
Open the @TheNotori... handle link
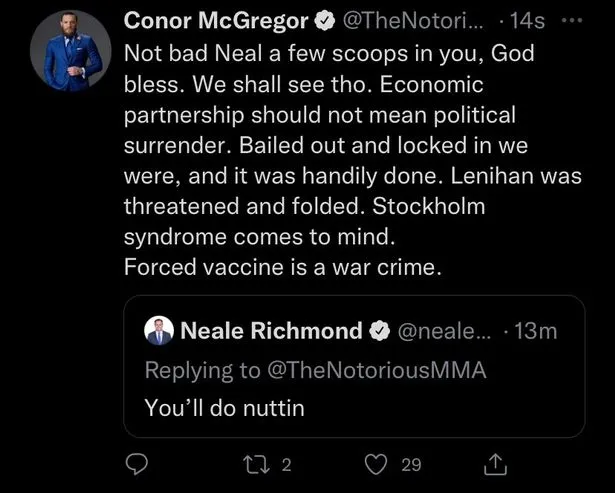(414, 21)
